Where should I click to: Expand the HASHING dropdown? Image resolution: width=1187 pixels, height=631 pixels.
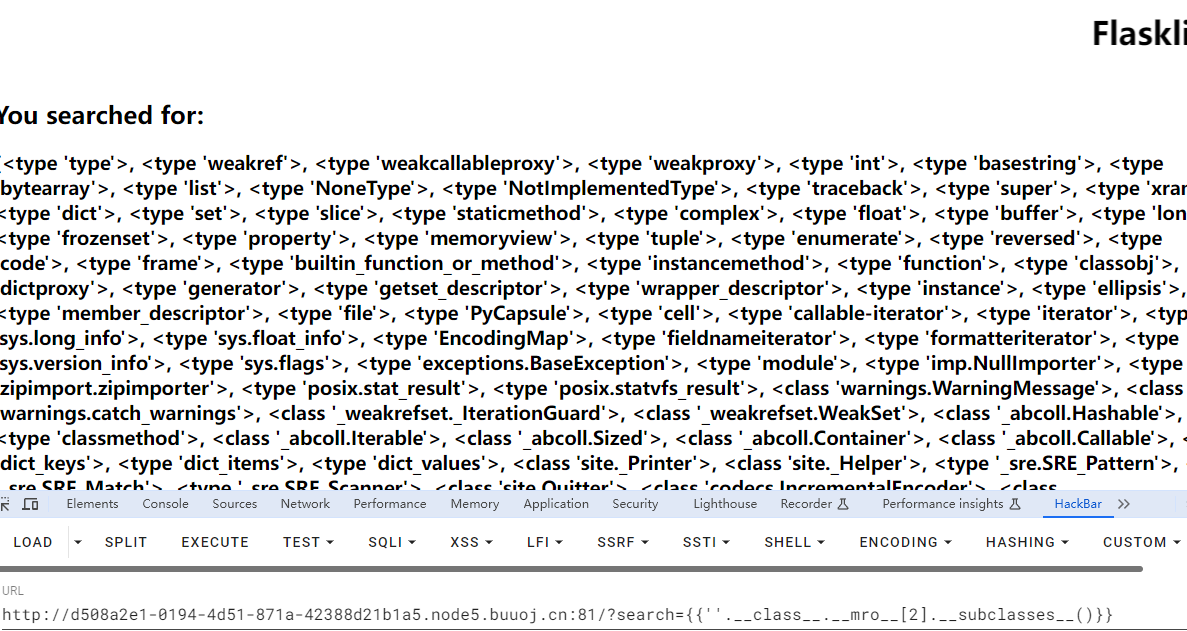click(x=1027, y=542)
